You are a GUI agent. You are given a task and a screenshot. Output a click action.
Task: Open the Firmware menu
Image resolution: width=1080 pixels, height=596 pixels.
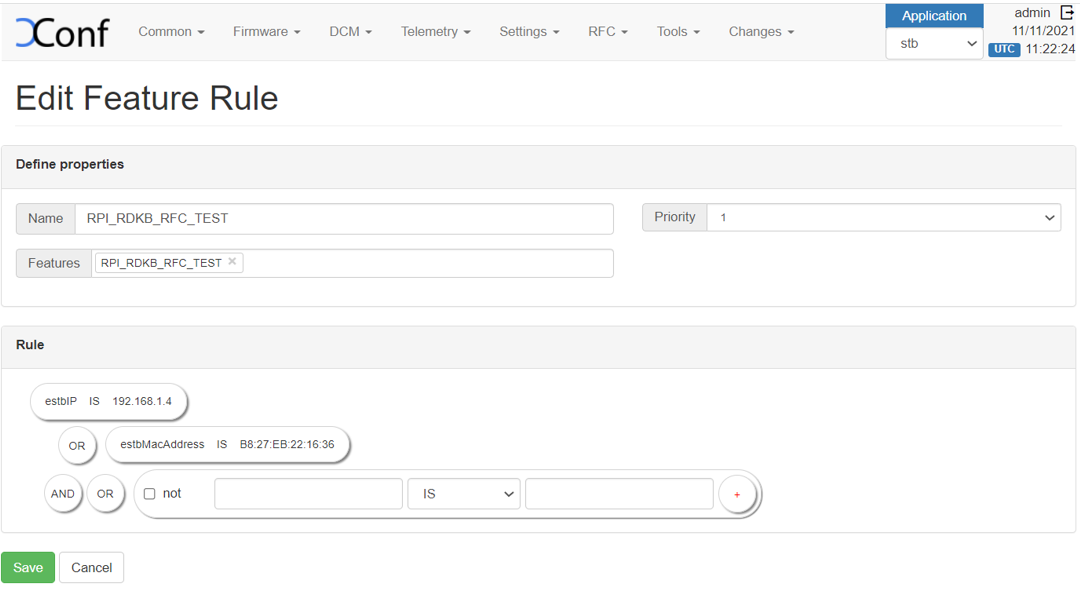tap(266, 32)
